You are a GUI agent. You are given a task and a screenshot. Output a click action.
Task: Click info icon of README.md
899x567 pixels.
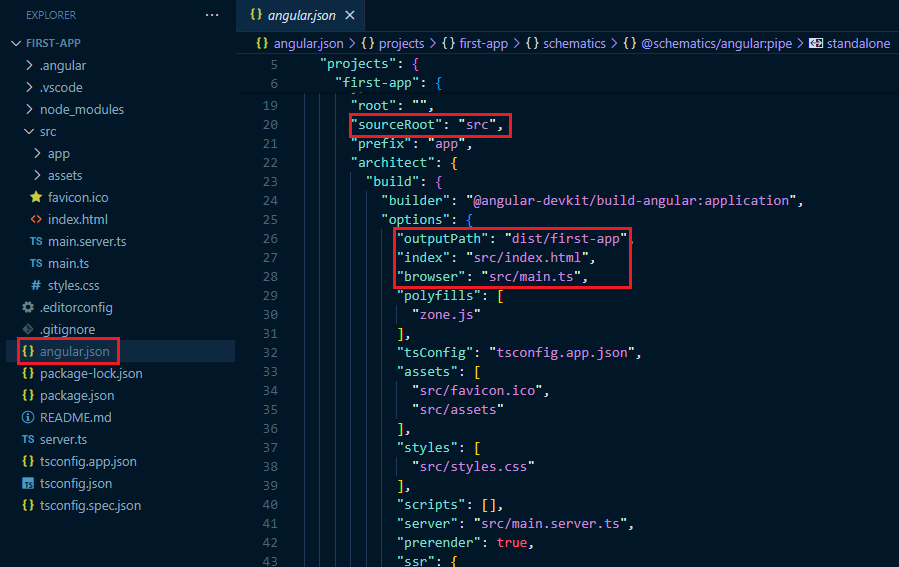28,417
